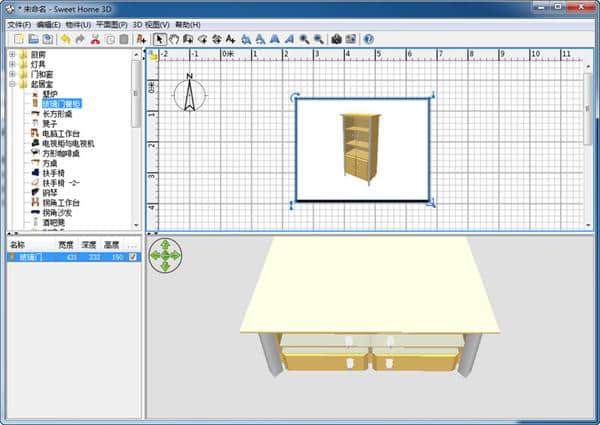
Task: Click the Cut scissors icon
Action: [95, 38]
